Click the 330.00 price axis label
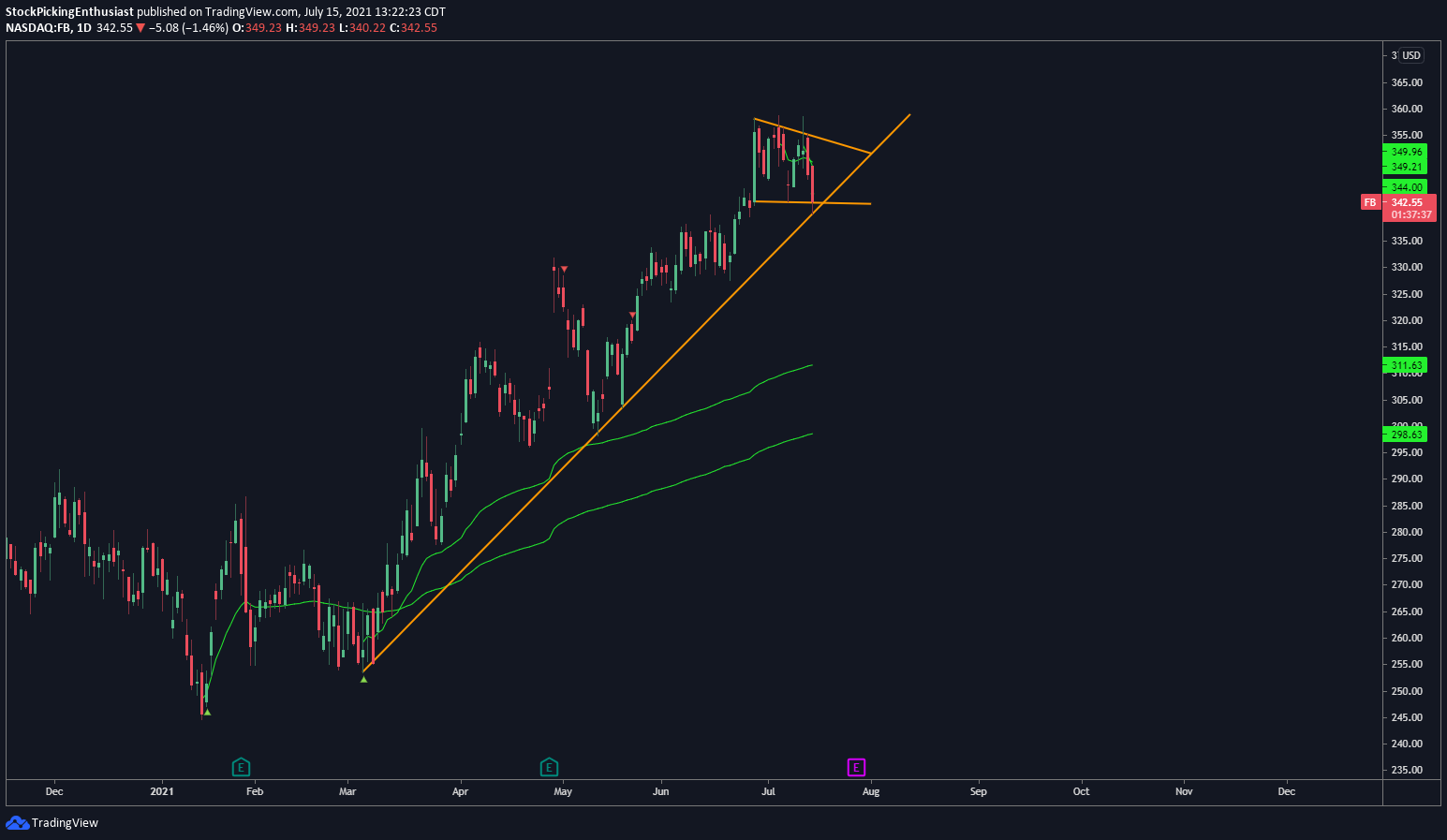This screenshot has height=840, width=1447. pos(1407,267)
